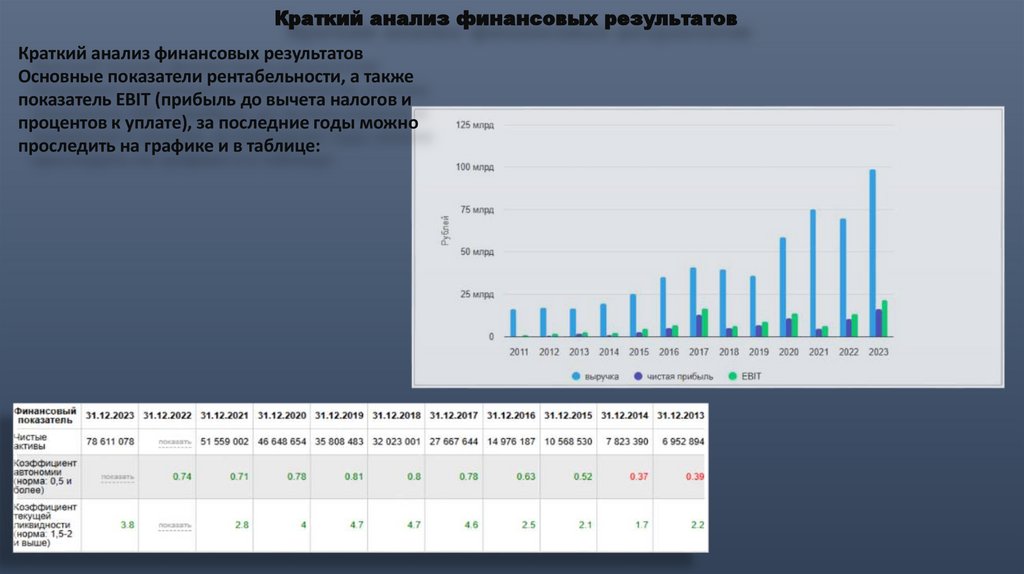Click the net assets value 46 648 654
The height and width of the screenshot is (574, 1024).
(281, 442)
